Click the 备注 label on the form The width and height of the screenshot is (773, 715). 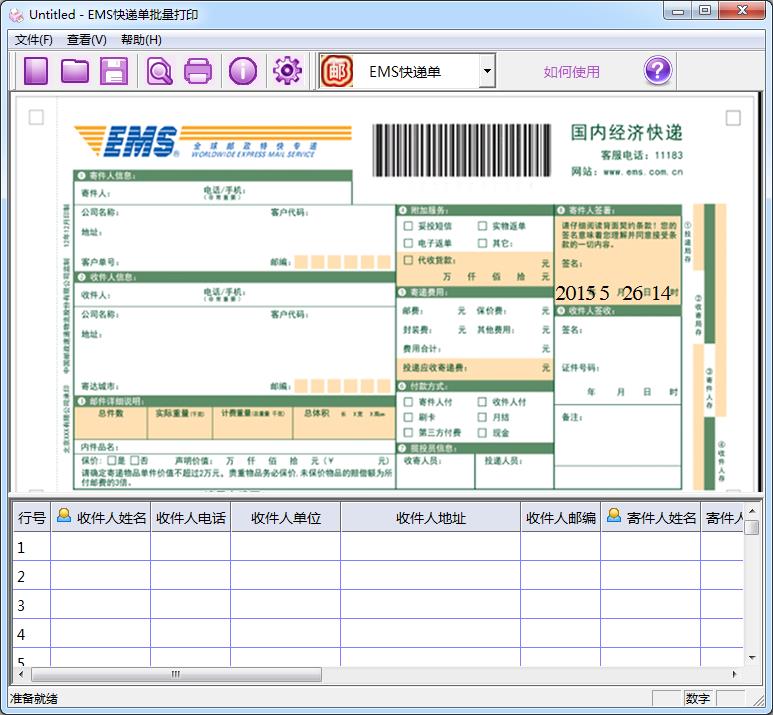pos(572,417)
